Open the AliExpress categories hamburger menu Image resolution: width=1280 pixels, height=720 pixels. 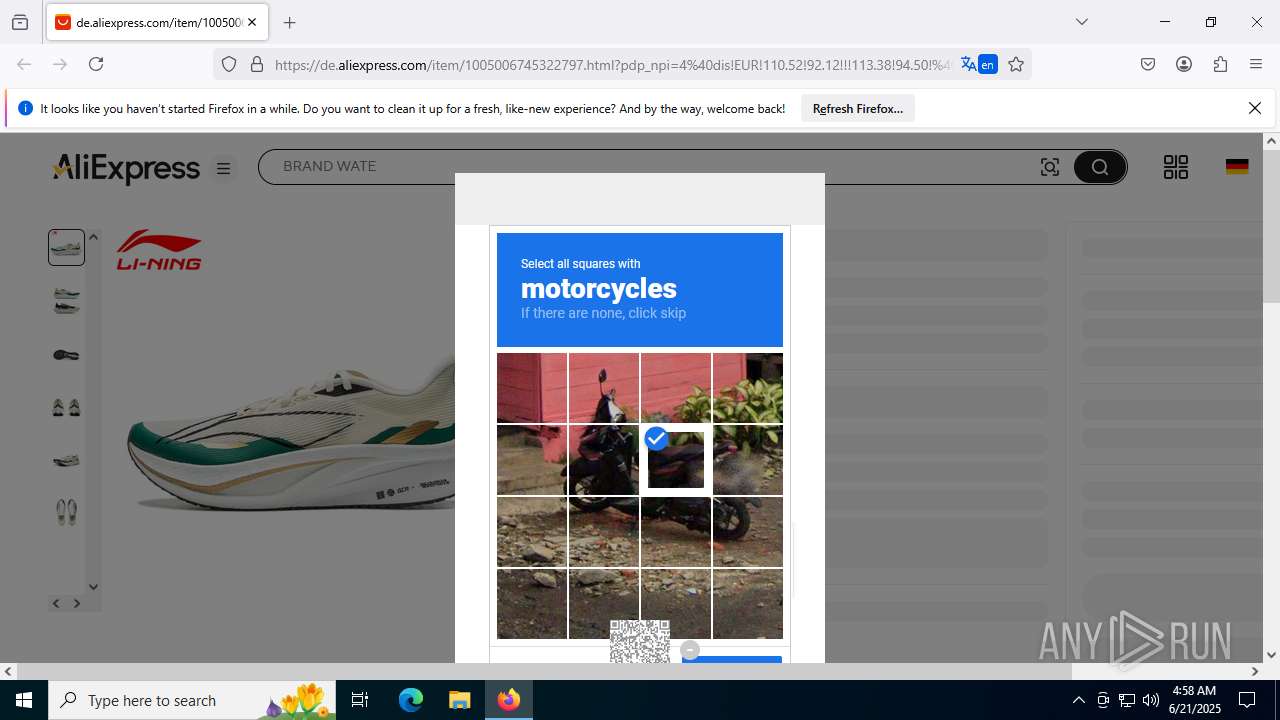pos(224,169)
